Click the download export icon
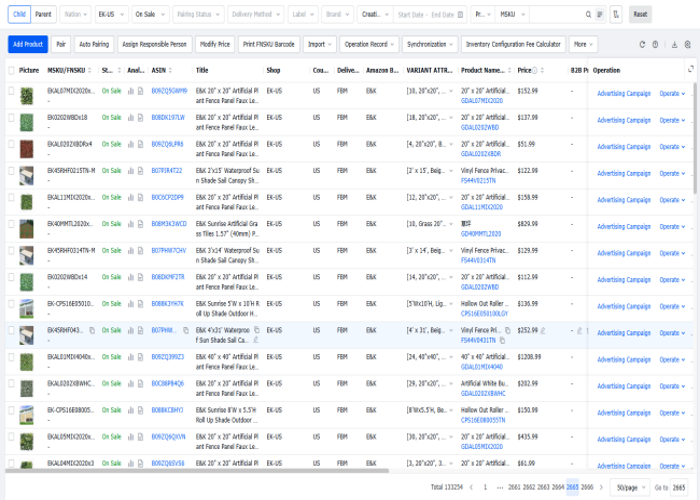Image resolution: width=700 pixels, height=500 pixels. tap(675, 45)
